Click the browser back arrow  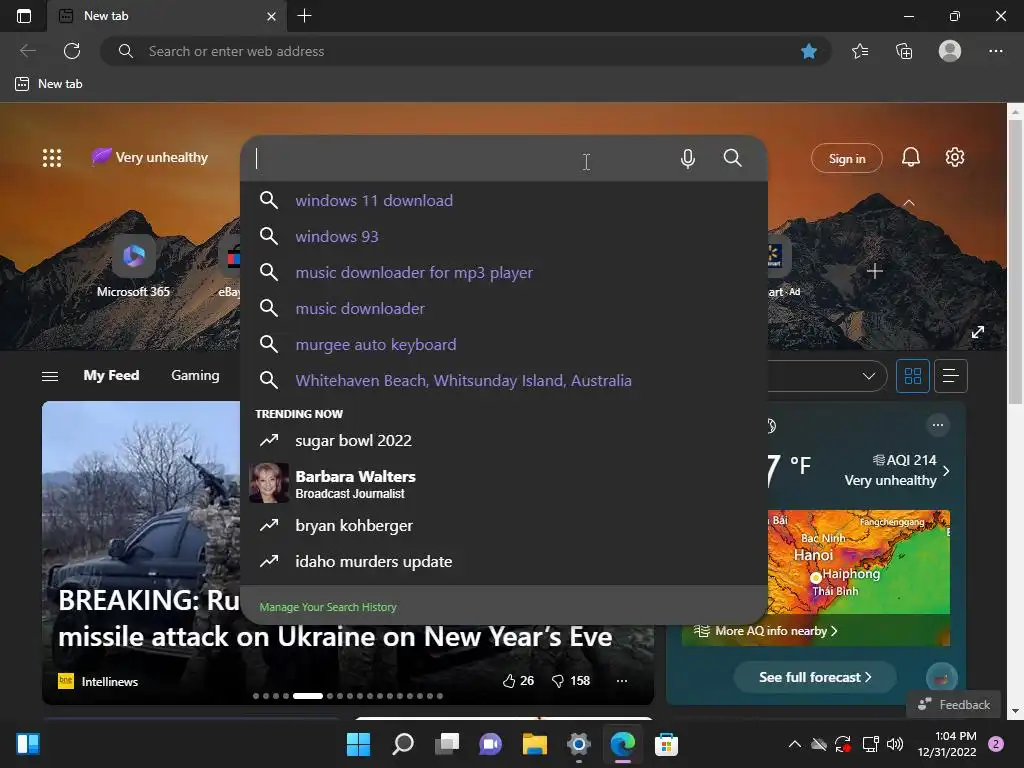coord(27,51)
